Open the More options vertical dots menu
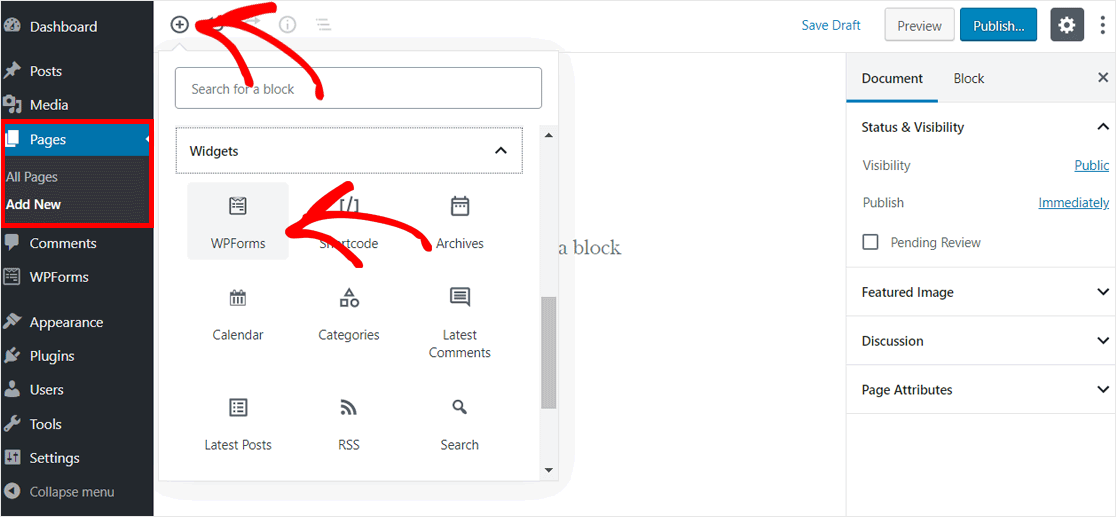The width and height of the screenshot is (1116, 517). [1102, 26]
